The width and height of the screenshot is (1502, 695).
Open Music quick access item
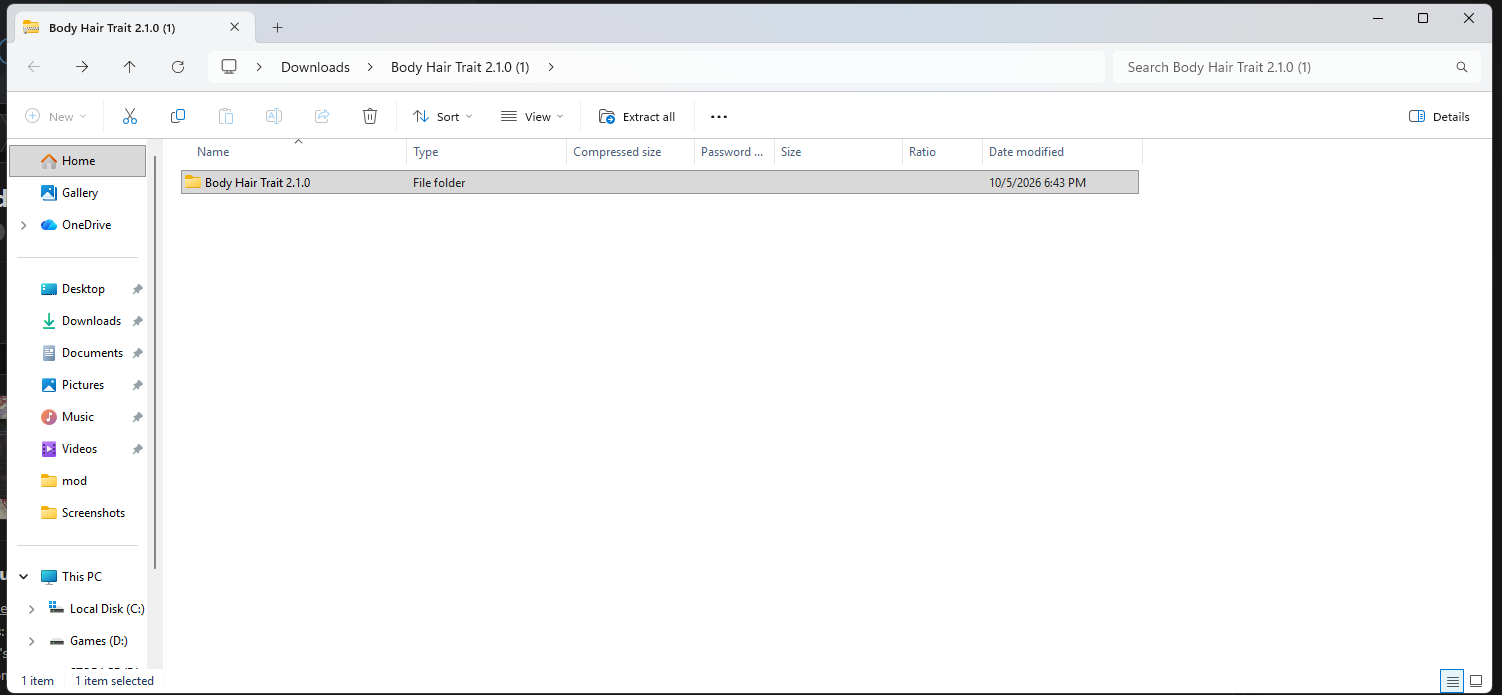(78, 417)
